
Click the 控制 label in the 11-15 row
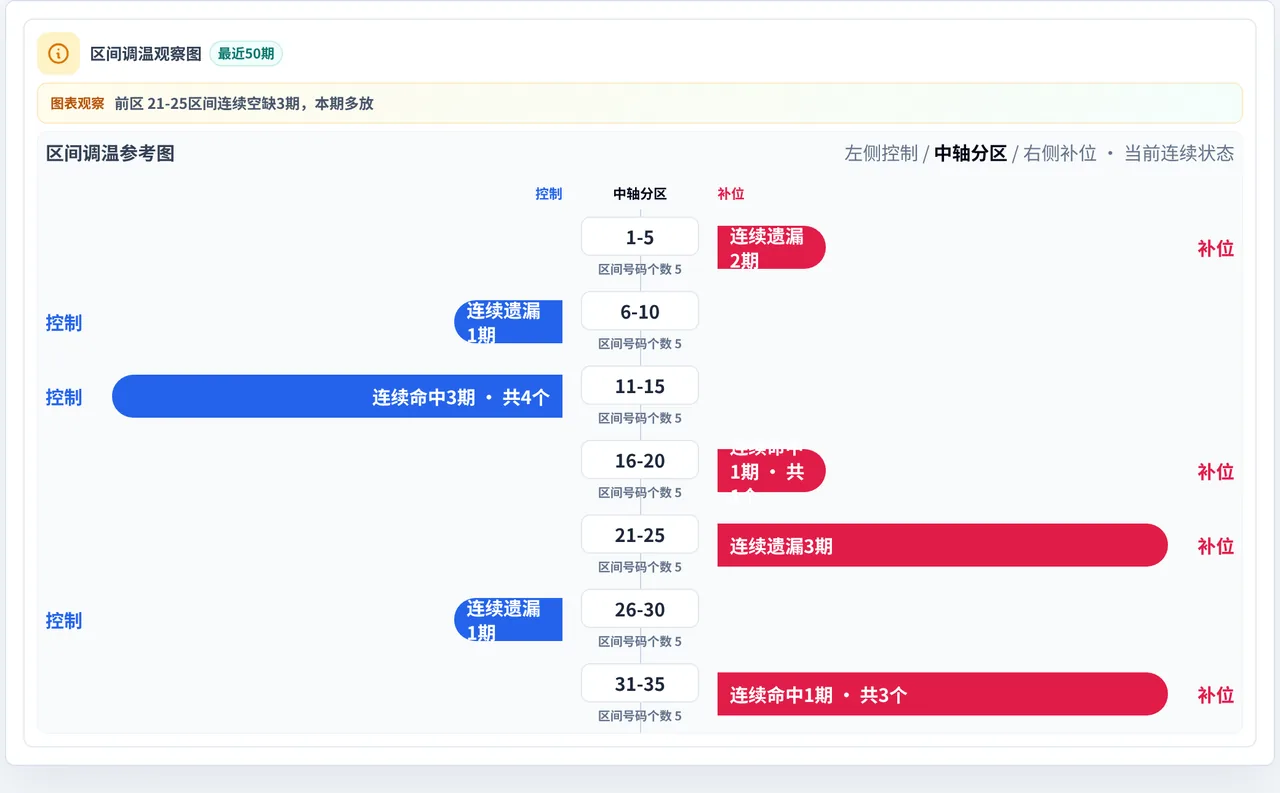pos(64,397)
